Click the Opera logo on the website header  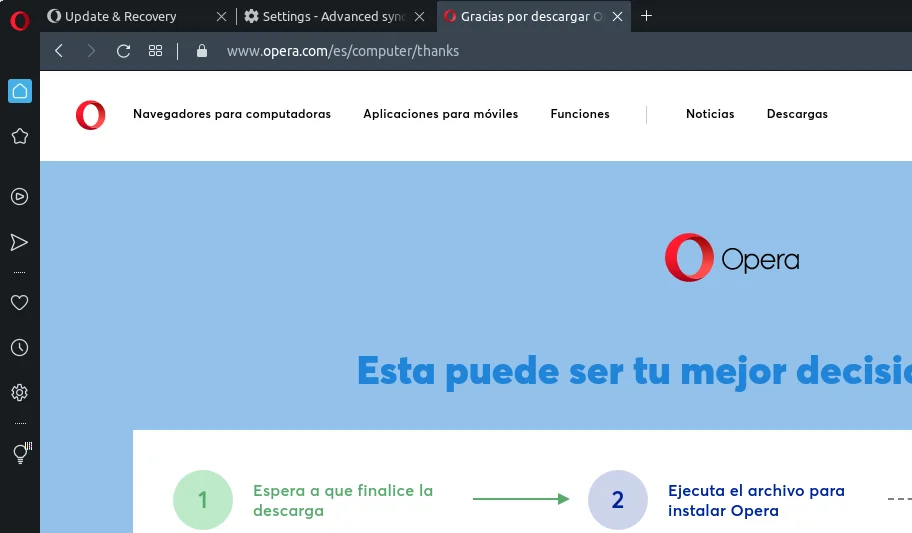tap(91, 115)
